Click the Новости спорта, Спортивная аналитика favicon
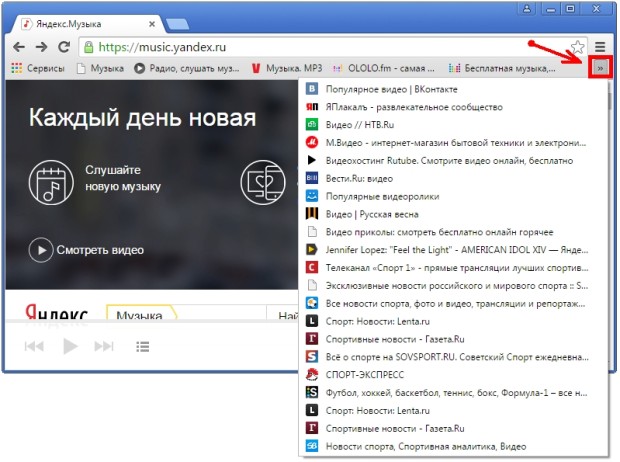 (312, 446)
